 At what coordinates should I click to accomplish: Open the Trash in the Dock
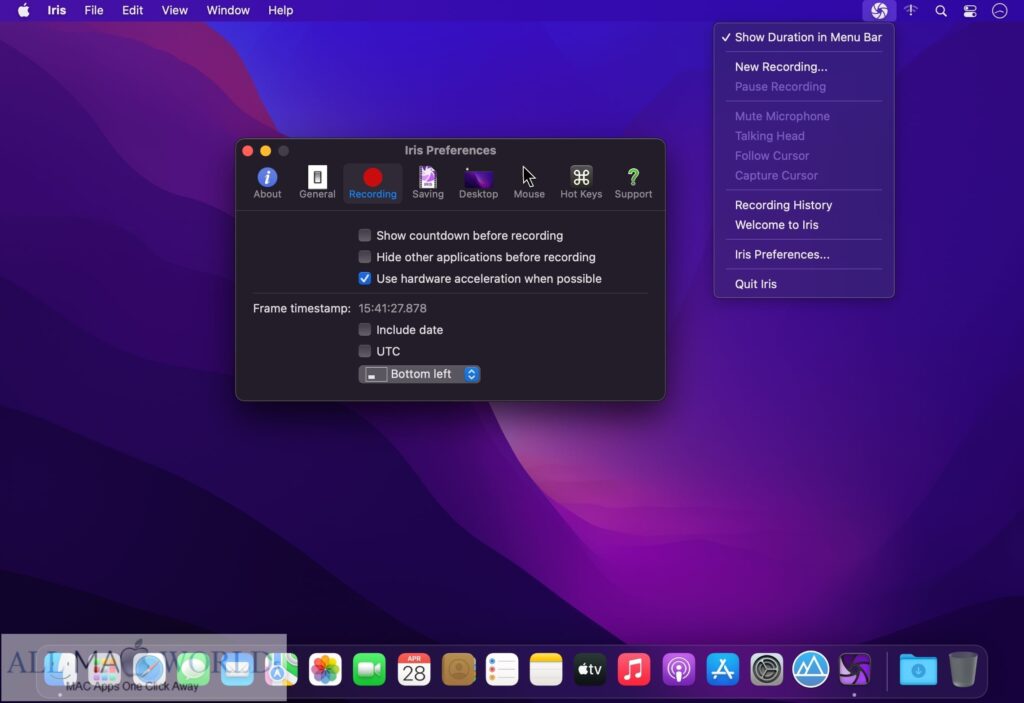click(963, 670)
